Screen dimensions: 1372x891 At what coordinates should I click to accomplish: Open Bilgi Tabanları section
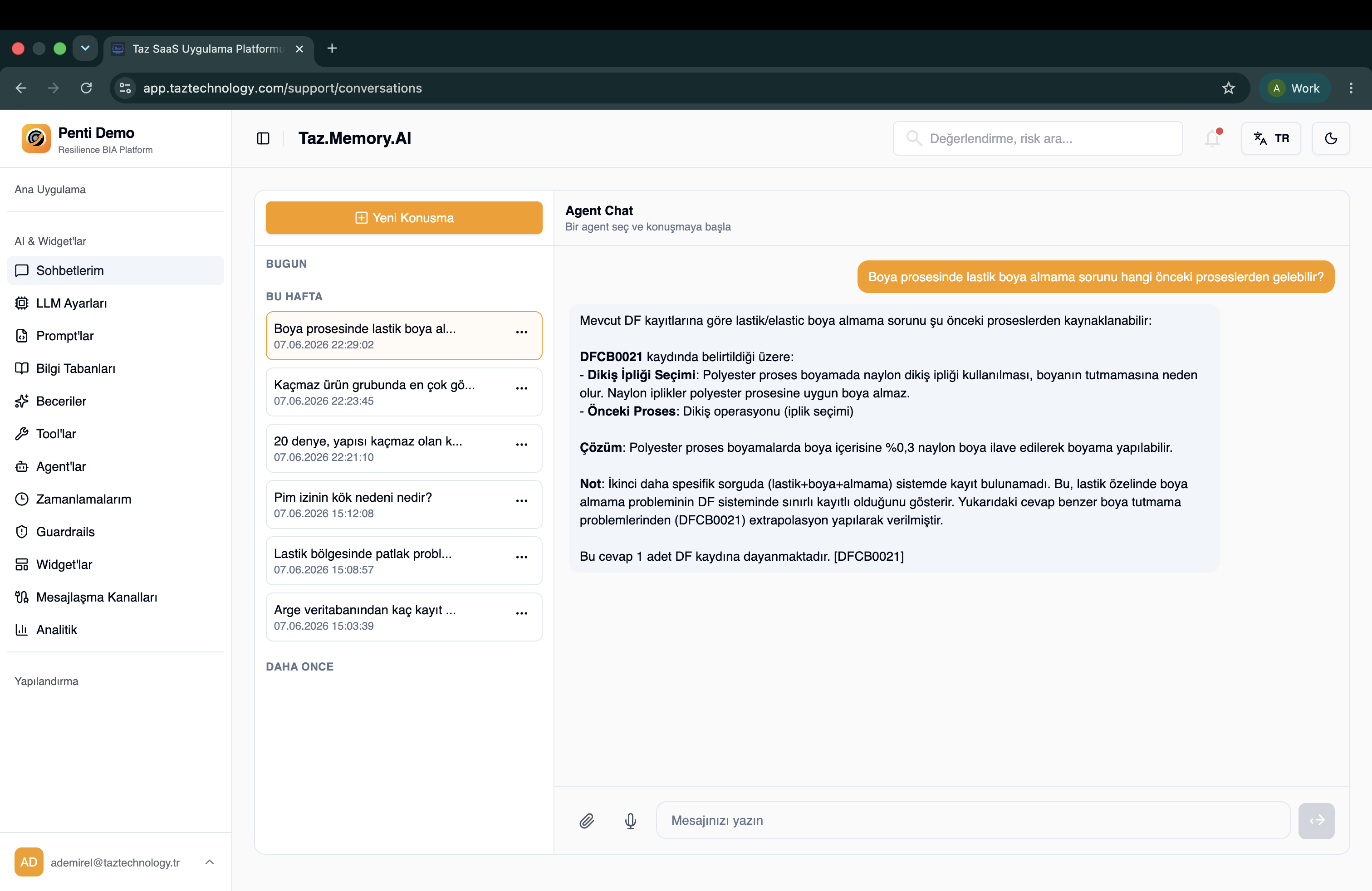(x=115, y=368)
